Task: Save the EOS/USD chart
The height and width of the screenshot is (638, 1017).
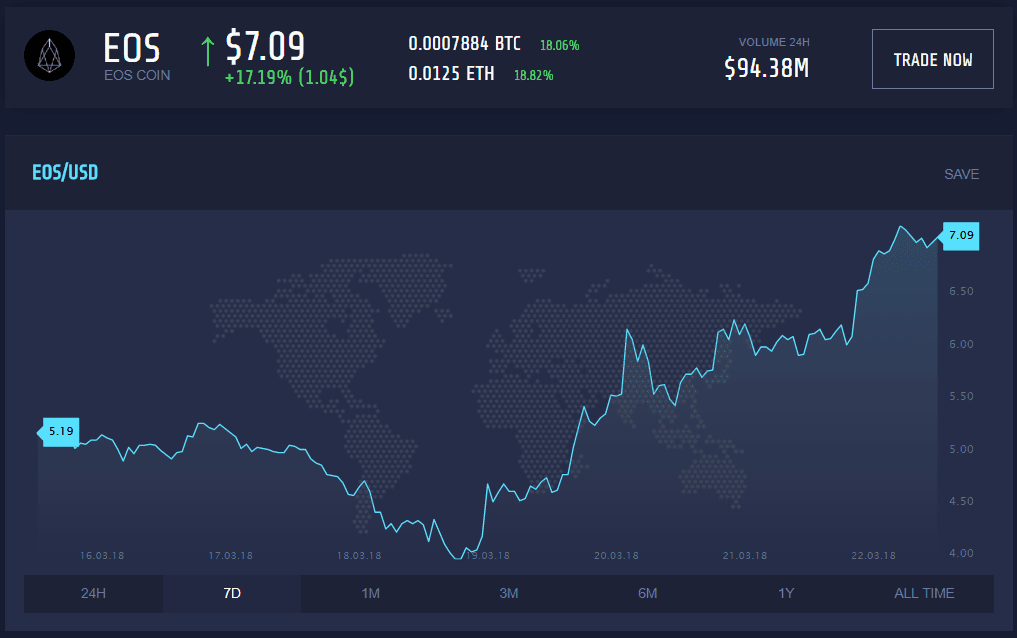Action: point(961,174)
